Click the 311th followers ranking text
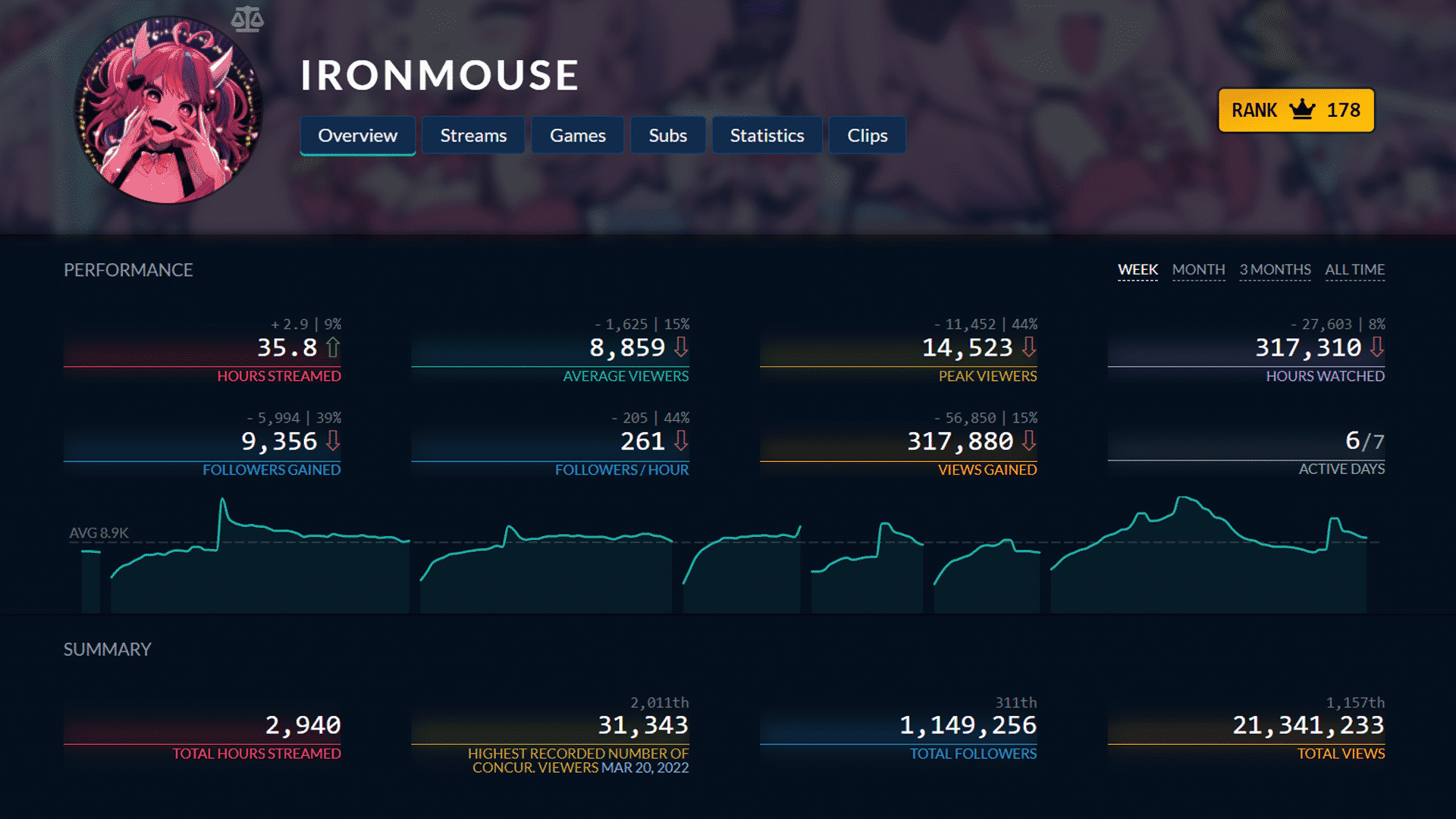 1015,703
